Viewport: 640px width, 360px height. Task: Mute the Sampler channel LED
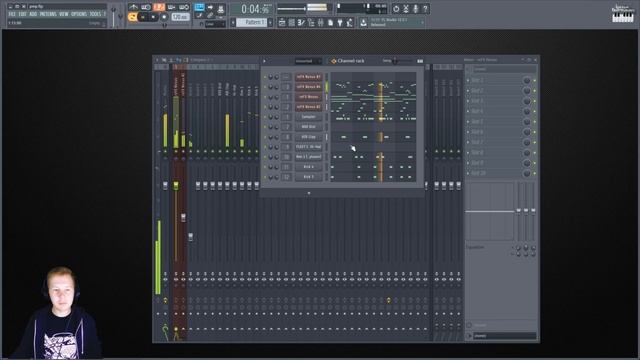tap(264, 117)
